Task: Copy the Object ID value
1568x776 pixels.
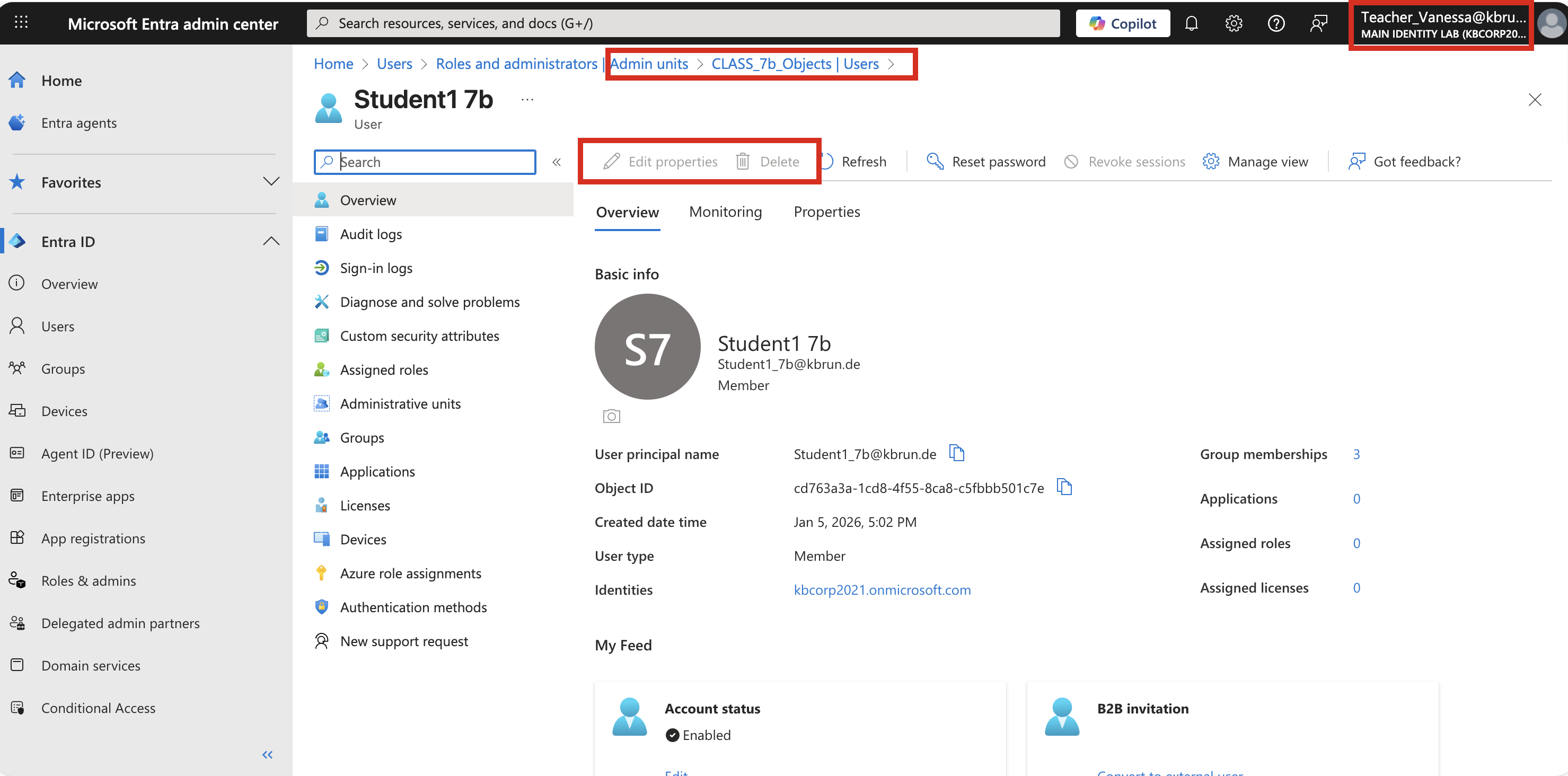Action: pyautogui.click(x=1064, y=488)
